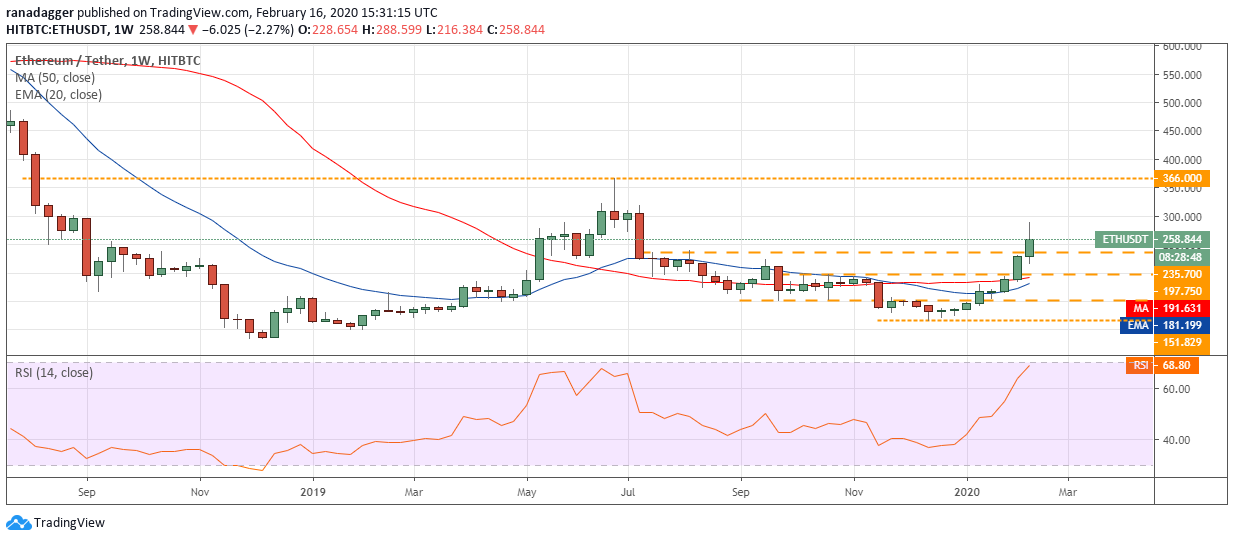Select the EMA (20, close) indicator legend
The width and height of the screenshot is (1234, 541).
tap(58, 95)
